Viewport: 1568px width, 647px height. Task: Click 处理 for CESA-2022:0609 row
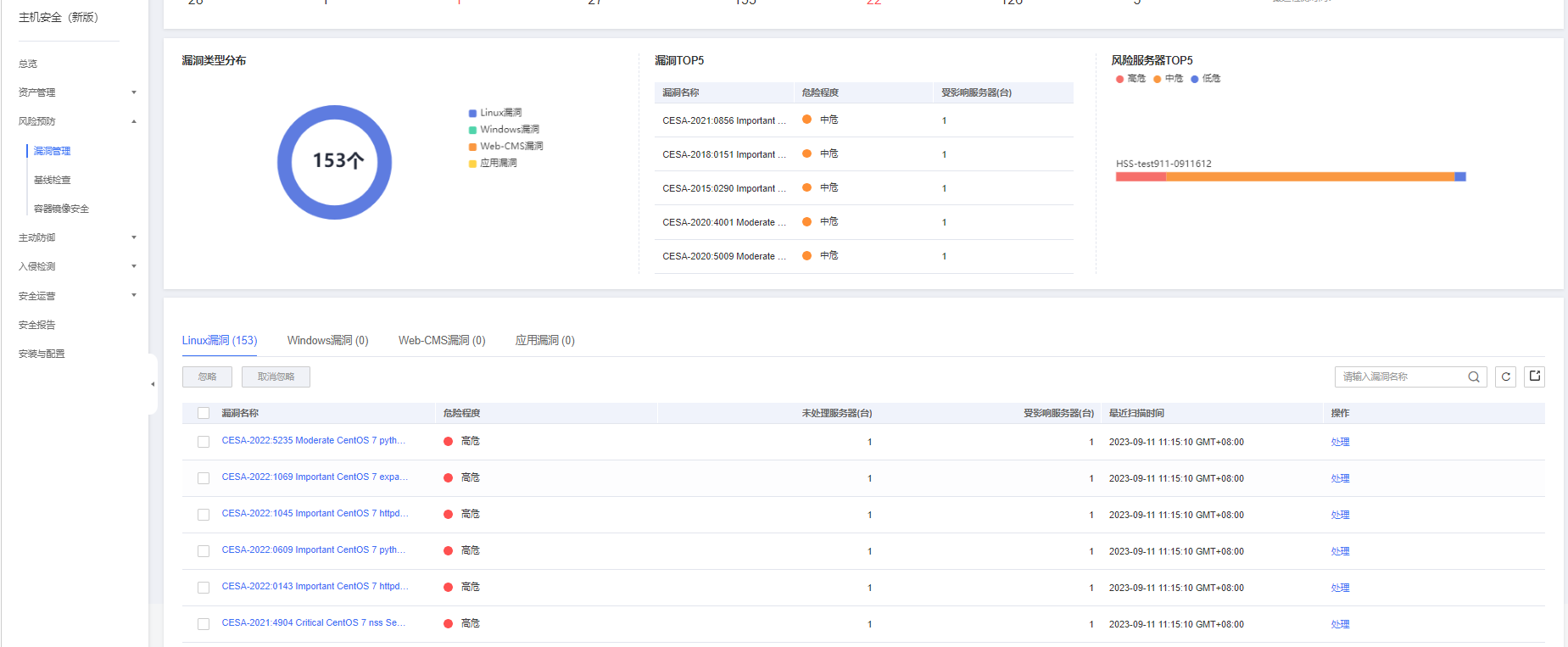coord(1340,551)
